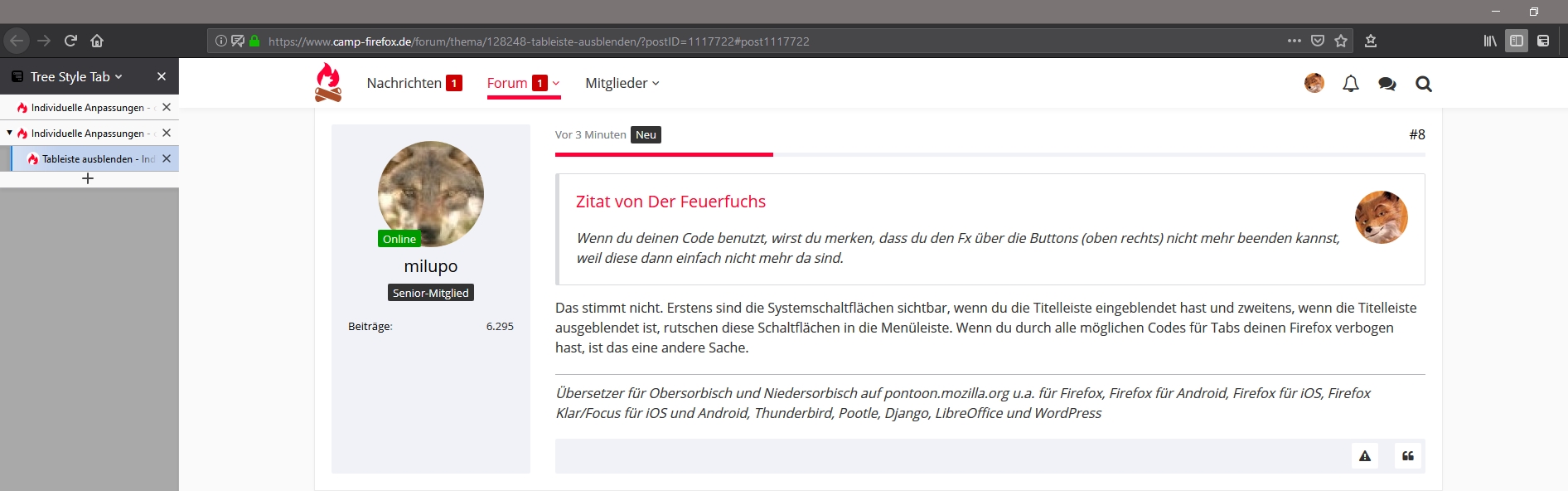
Task: Open the browser home page
Action: click(x=97, y=41)
